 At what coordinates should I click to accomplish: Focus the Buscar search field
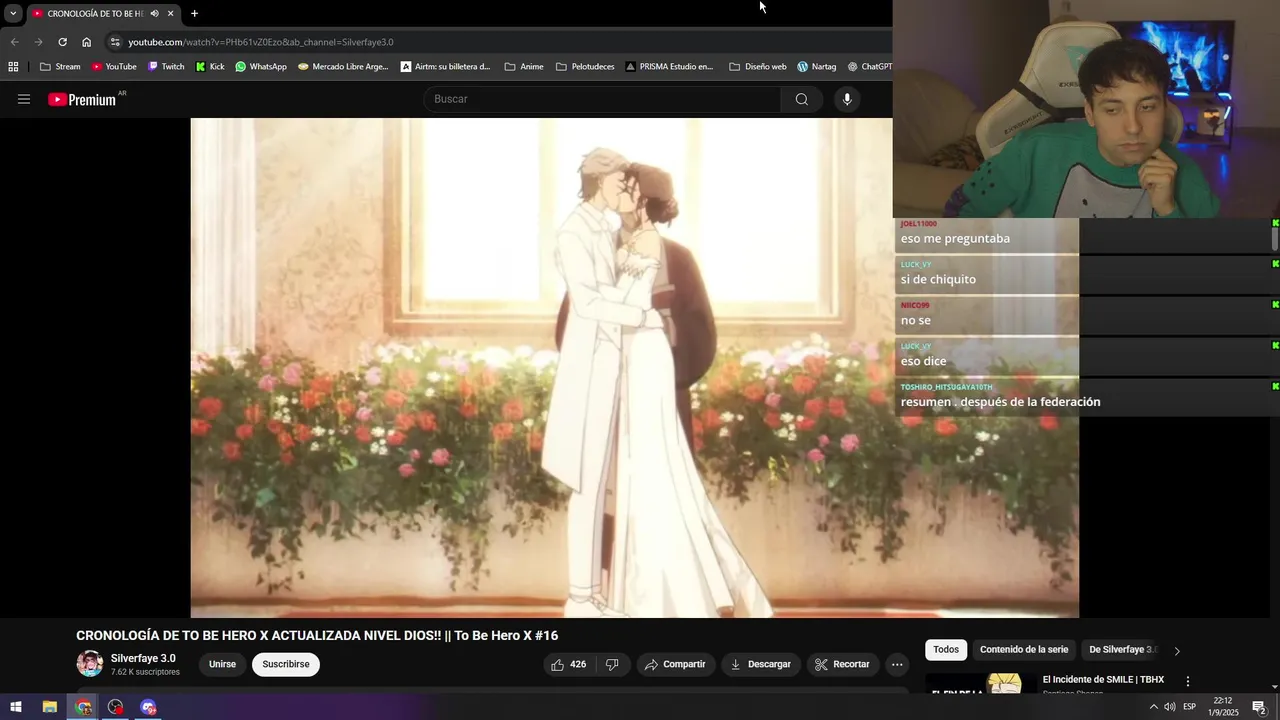602,99
